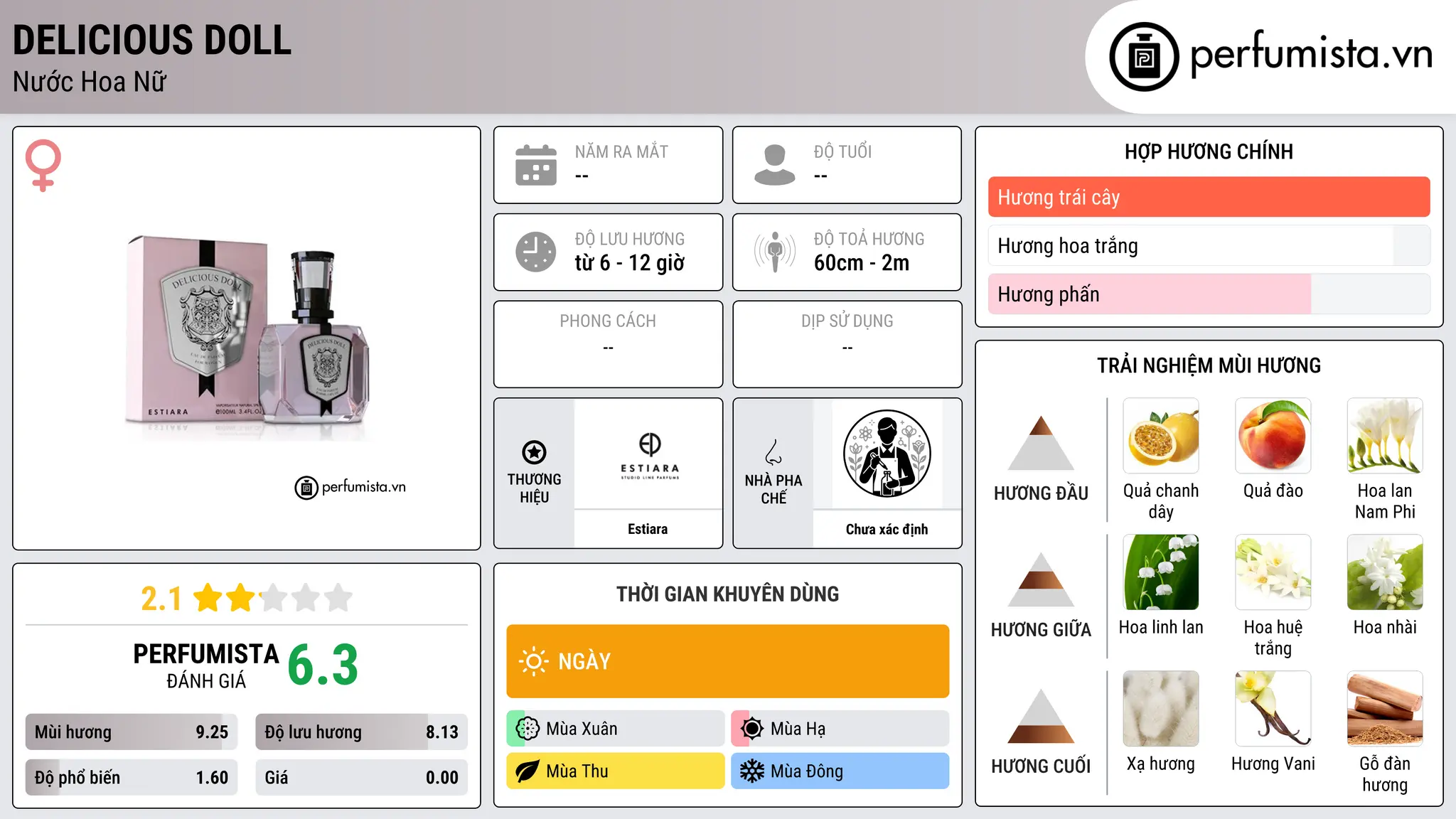Click the middle notes pyramid icon

1041,579
